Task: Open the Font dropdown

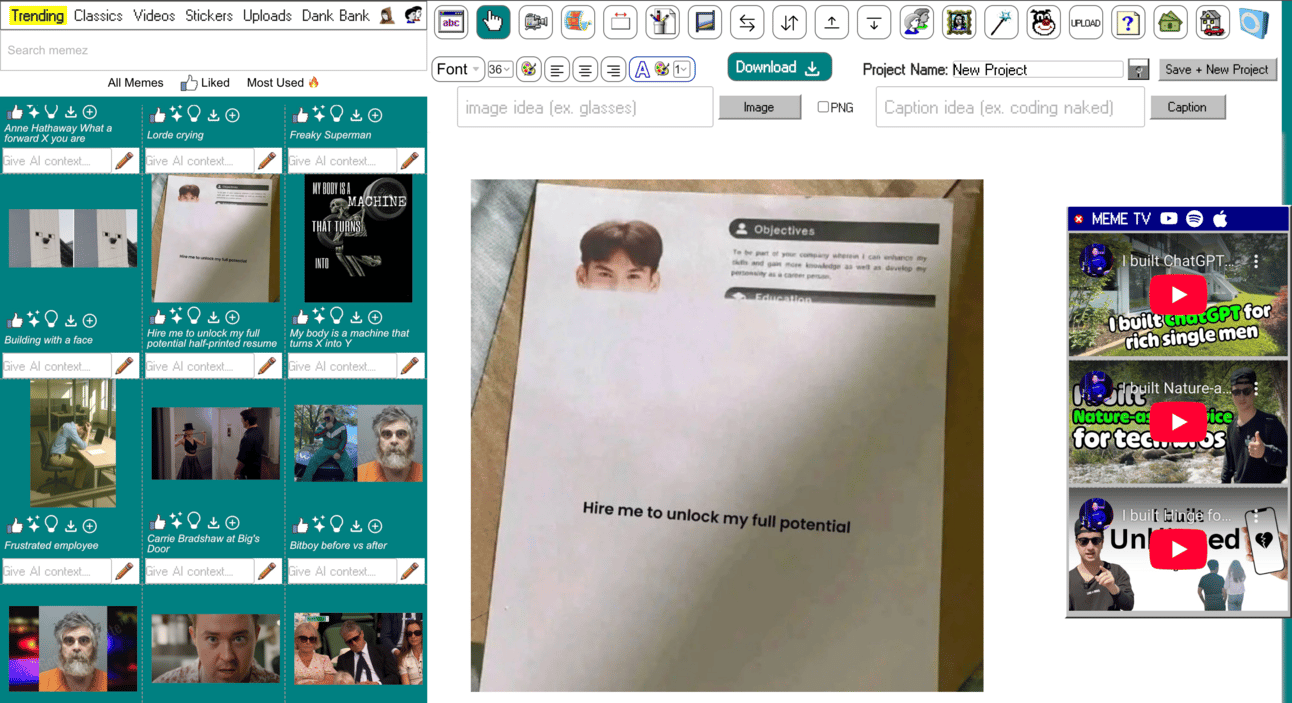Action: 458,69
